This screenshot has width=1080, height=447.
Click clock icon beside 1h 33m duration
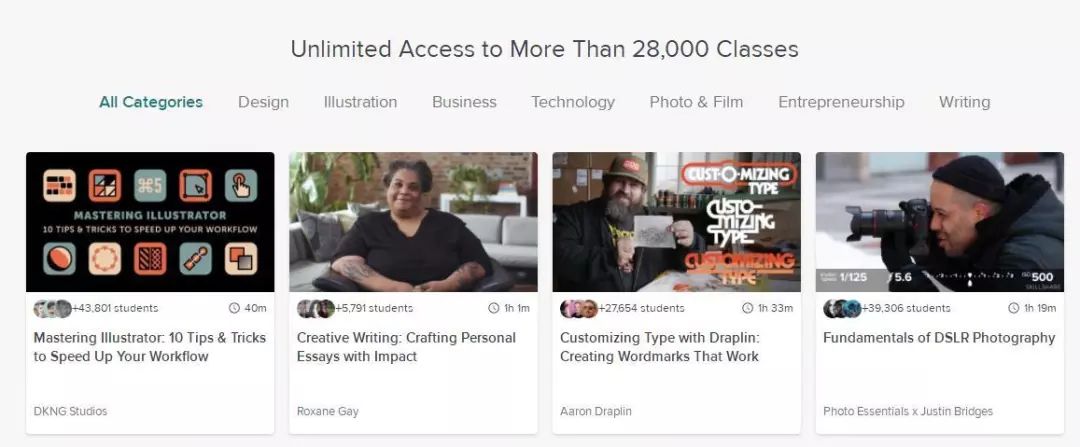click(x=748, y=308)
